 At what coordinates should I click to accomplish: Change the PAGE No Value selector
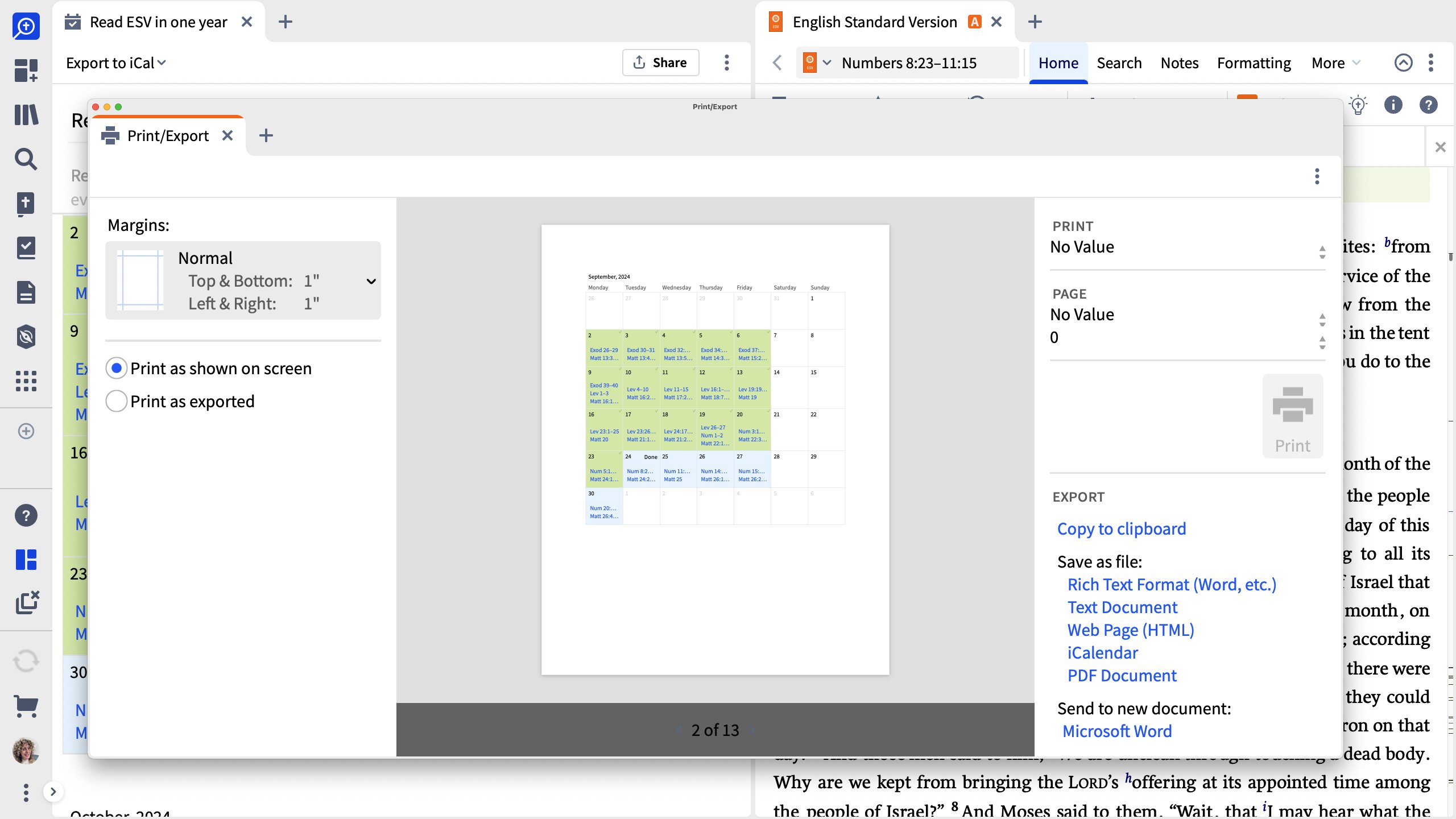click(x=1188, y=315)
